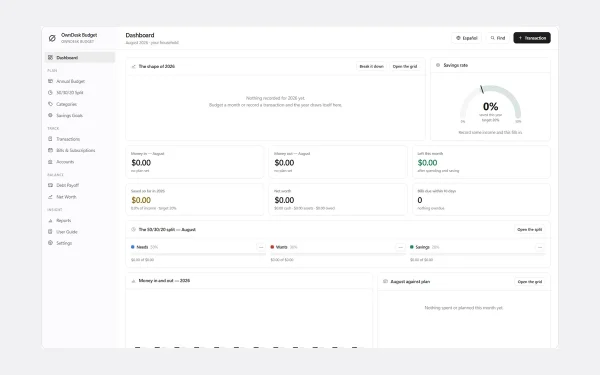Viewport: 600px width, 375px height.
Task: Click Open the grid in August against plan
Action: click(530, 282)
